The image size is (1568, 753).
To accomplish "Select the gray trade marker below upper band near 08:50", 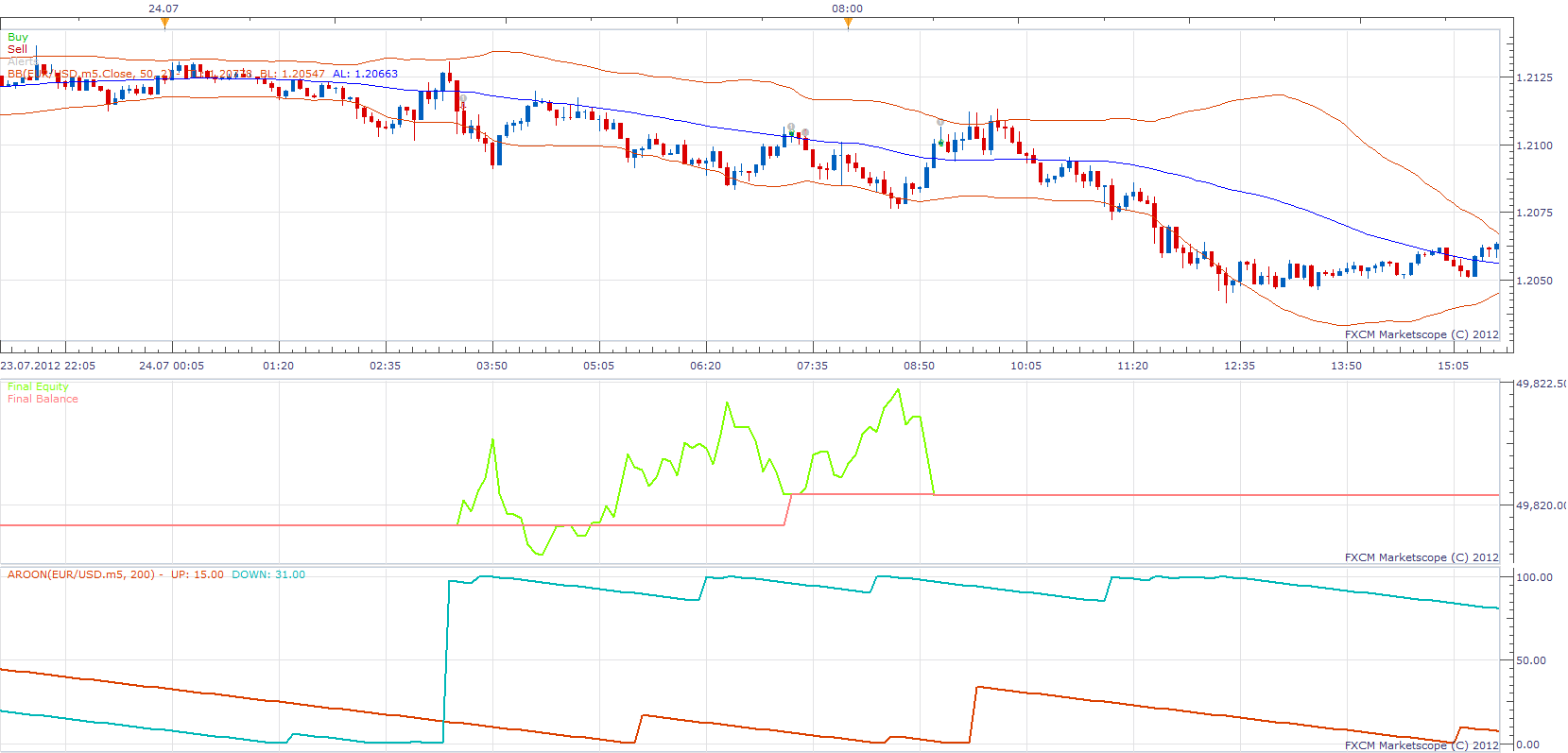I will (939, 122).
